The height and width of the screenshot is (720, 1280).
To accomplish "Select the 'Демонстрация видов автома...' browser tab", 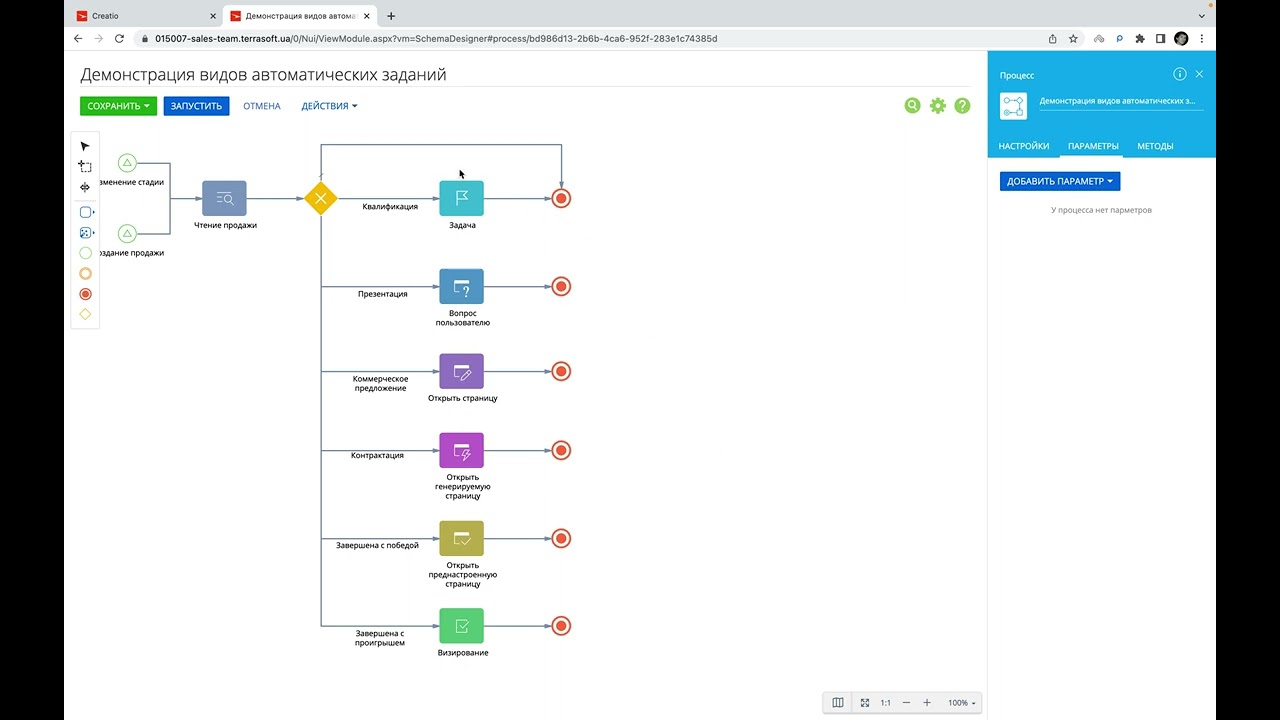I will pyautogui.click(x=300, y=16).
